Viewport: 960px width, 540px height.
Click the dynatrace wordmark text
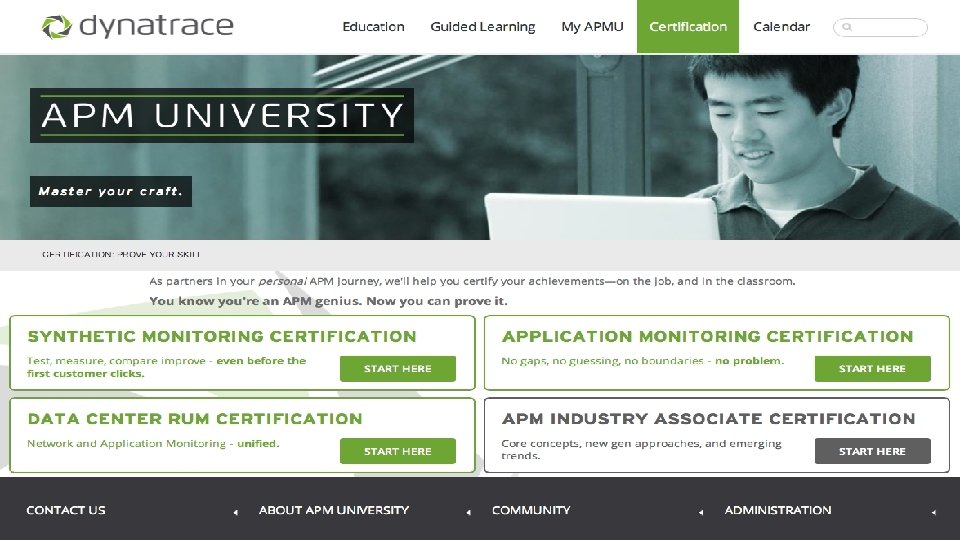pyautogui.click(x=157, y=26)
